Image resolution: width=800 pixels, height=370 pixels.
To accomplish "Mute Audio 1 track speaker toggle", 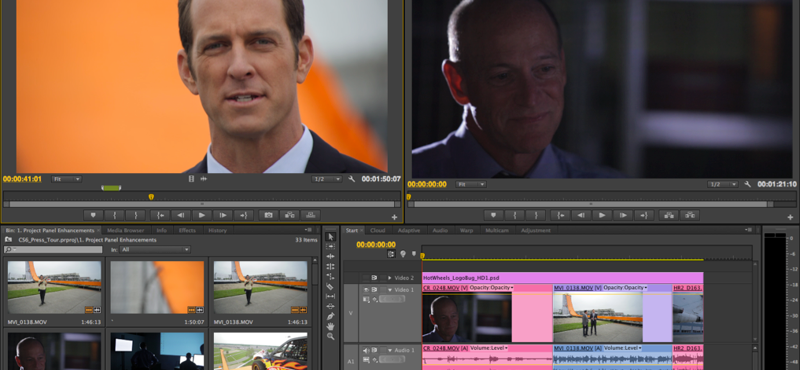I will (x=365, y=350).
